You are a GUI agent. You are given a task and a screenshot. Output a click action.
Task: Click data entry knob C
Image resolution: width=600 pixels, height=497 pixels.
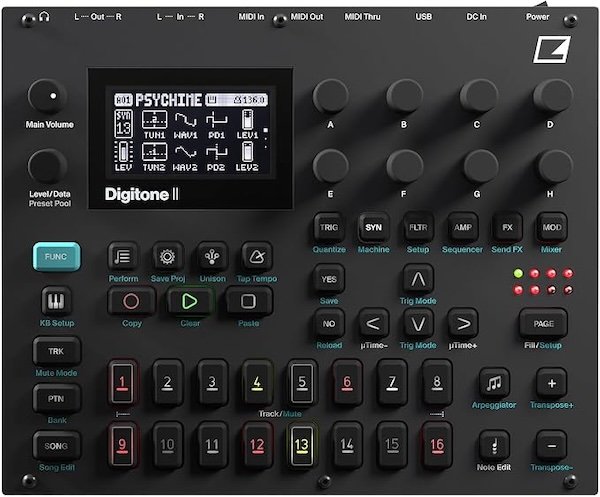(478, 96)
